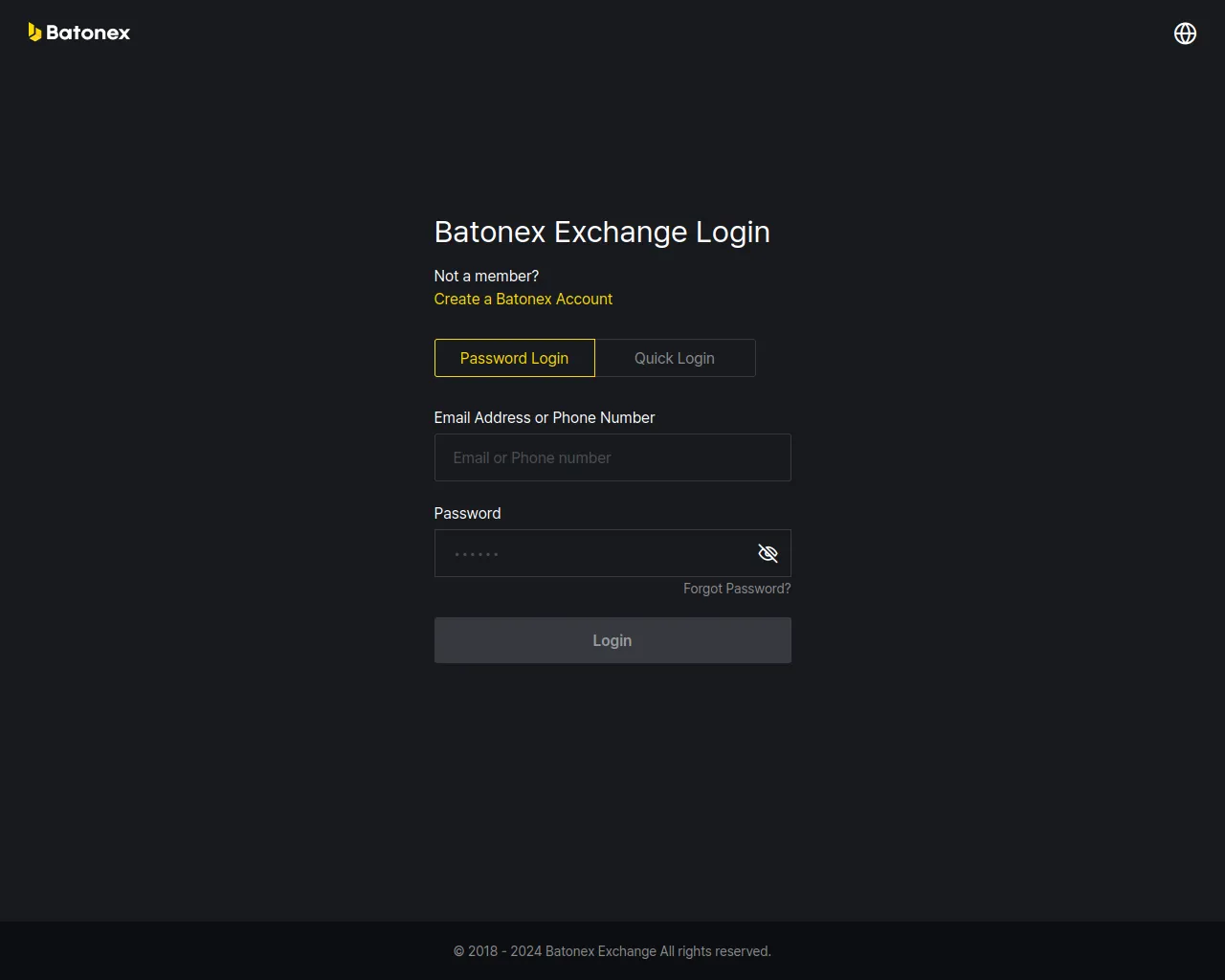Click the Batonex logo
Viewport: 1225px width, 980px height.
point(79,33)
